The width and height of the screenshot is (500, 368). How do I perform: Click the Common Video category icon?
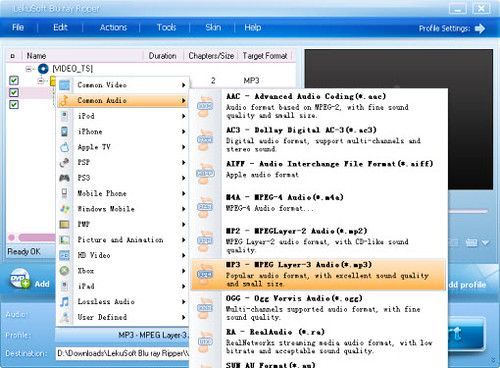[65, 85]
